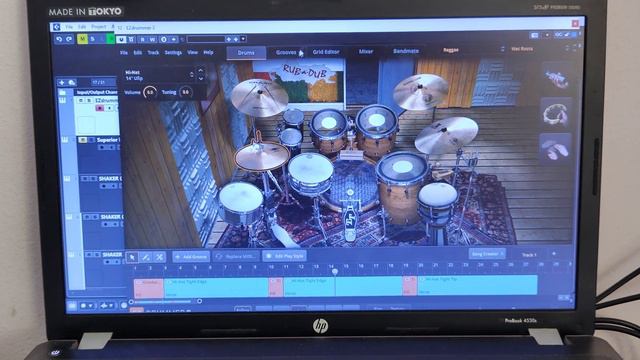
Task: Click the redo arrow in Cubase toolbar
Action: [x=69, y=39]
